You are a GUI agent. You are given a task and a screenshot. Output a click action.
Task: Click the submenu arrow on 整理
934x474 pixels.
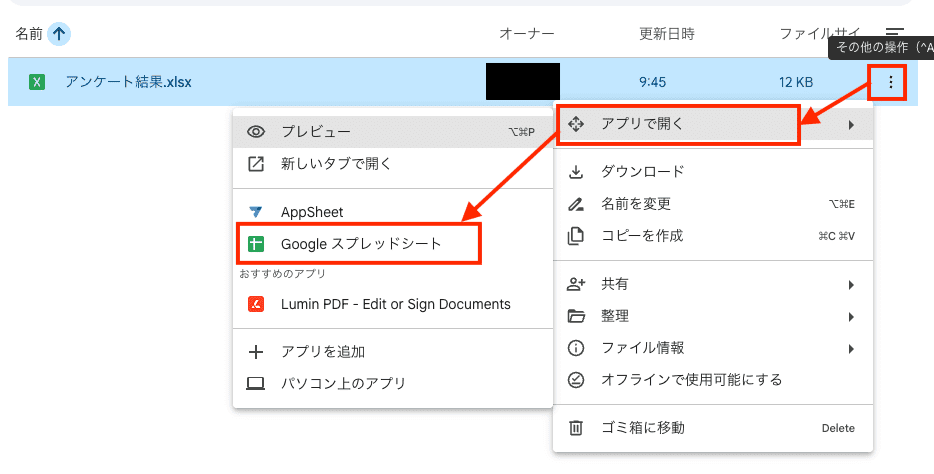click(851, 317)
